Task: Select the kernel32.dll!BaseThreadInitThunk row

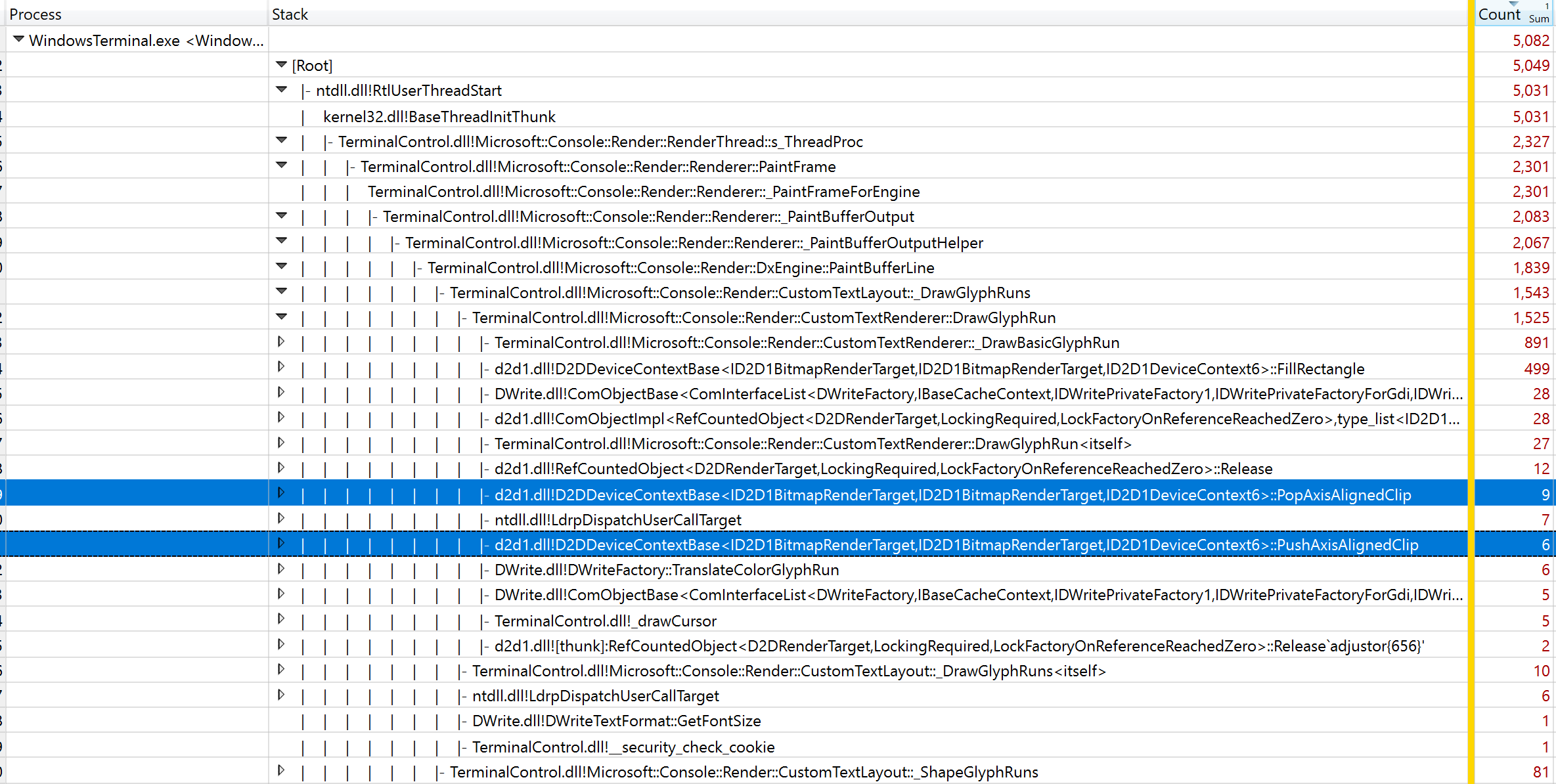Action: pyautogui.click(x=439, y=117)
